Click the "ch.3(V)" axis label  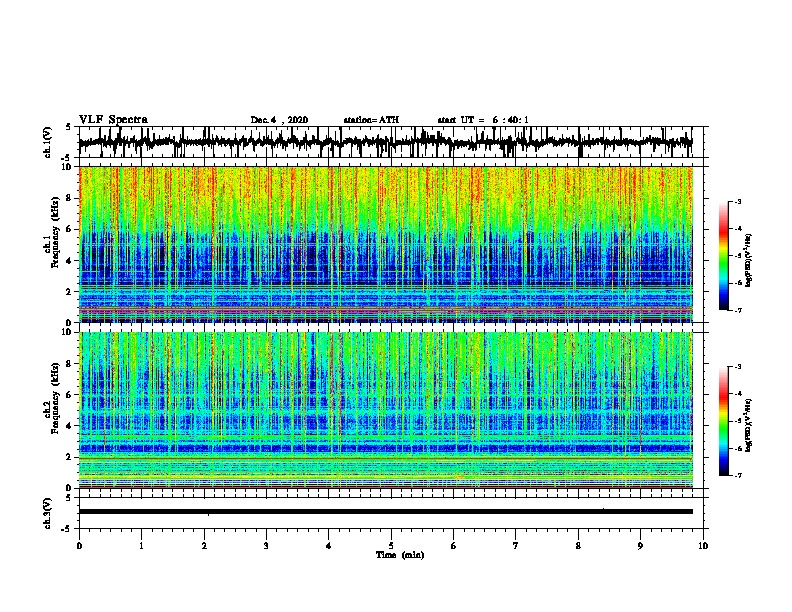(x=48, y=513)
